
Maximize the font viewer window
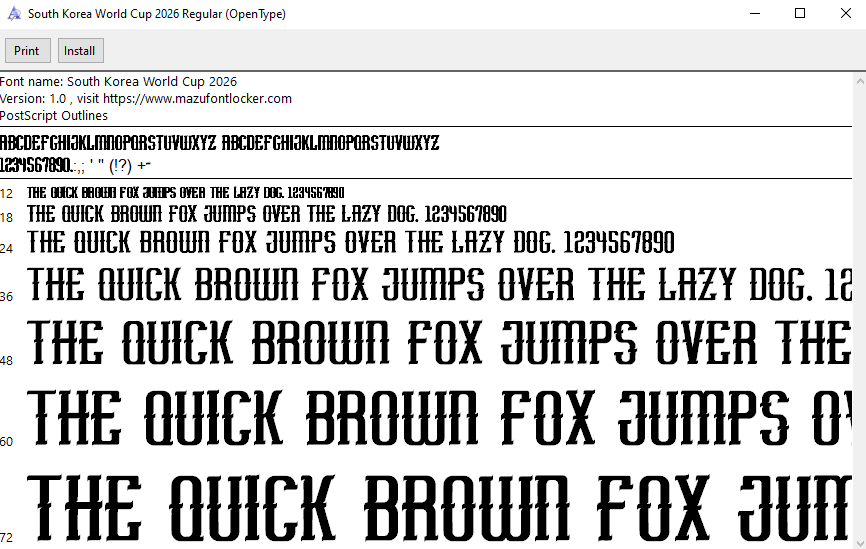[x=800, y=14]
